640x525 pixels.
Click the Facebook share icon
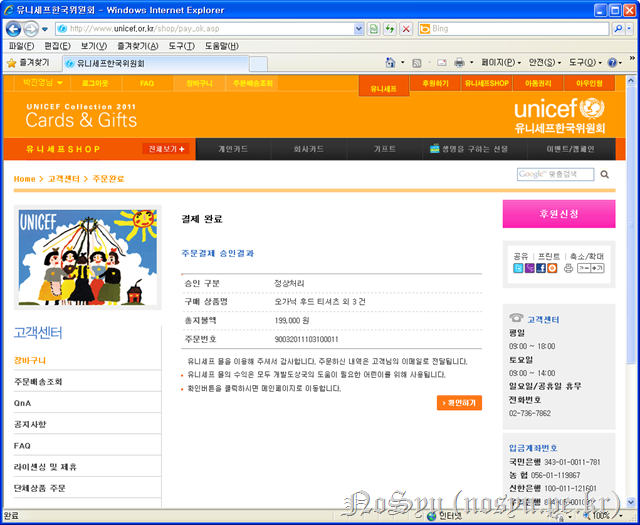click(x=541, y=268)
